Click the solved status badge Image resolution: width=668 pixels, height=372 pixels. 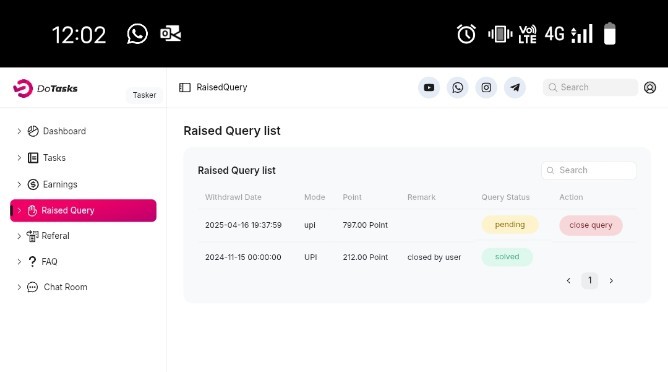point(507,257)
